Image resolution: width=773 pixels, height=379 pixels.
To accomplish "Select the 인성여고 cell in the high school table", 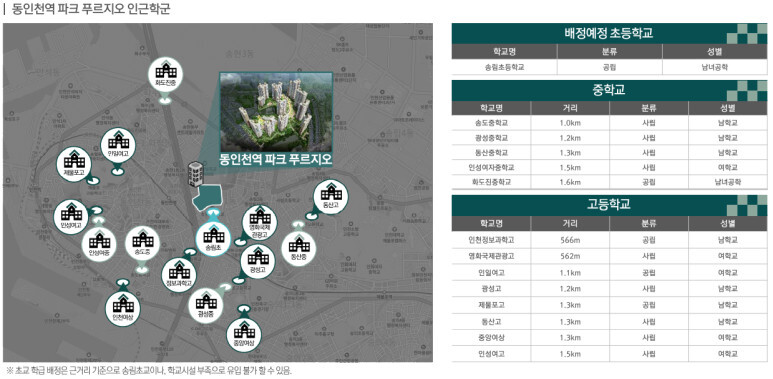I will point(491,354).
